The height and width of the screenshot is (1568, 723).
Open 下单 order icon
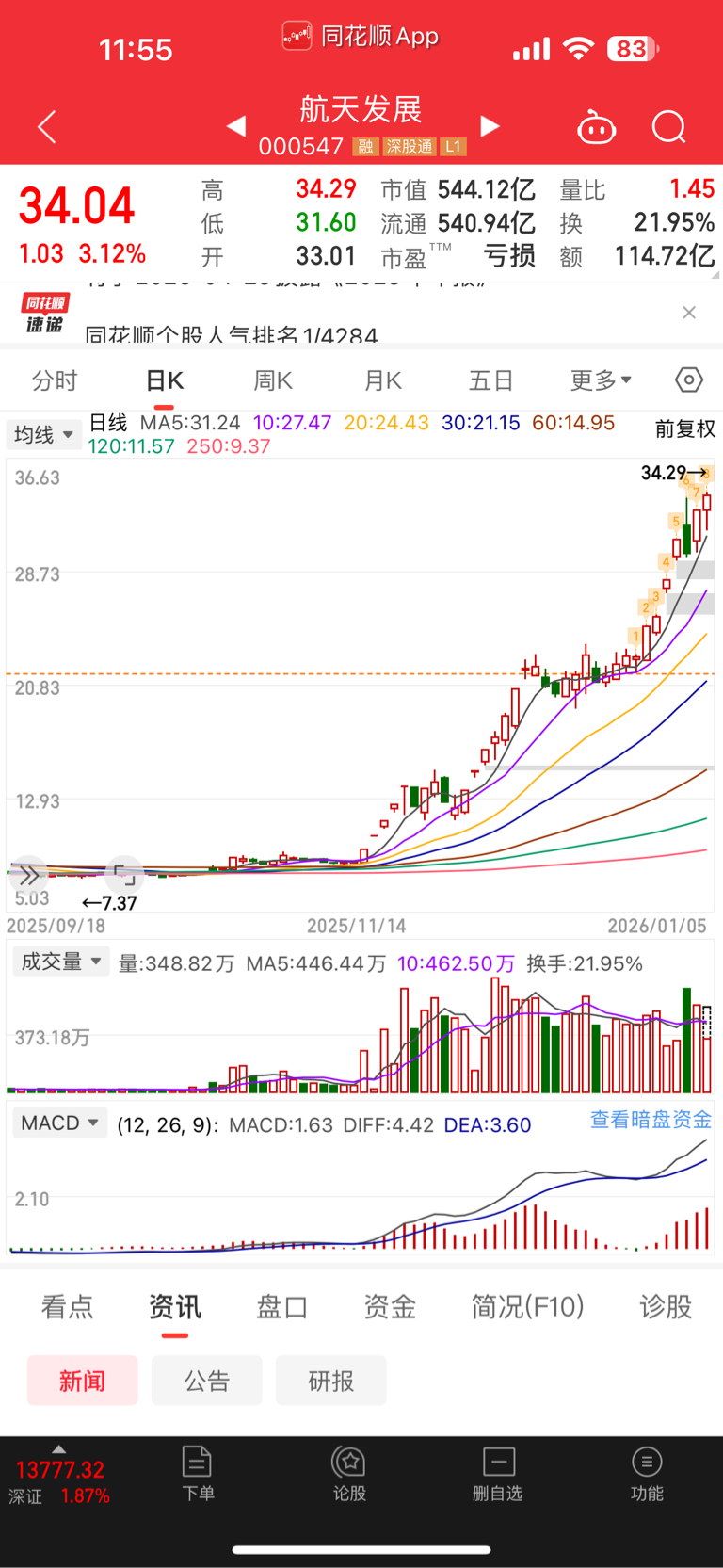tap(198, 1474)
